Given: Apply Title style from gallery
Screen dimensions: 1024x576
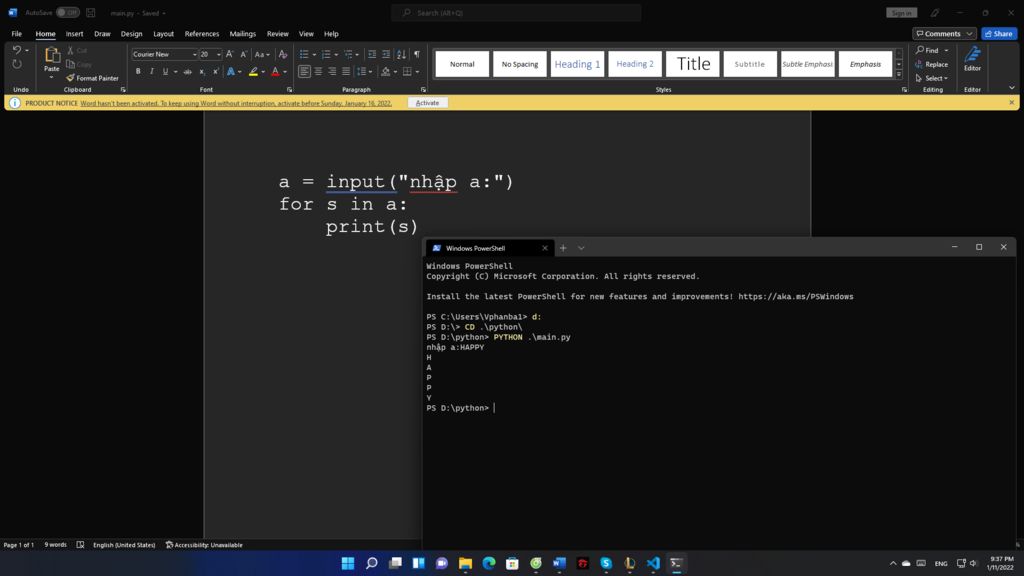Looking at the screenshot, I should (692, 64).
